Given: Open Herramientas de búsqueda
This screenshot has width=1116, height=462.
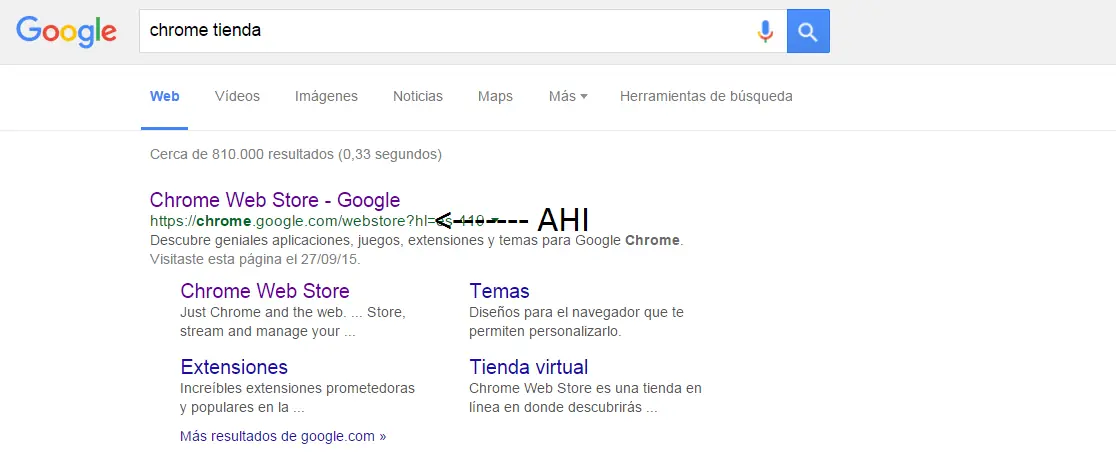Looking at the screenshot, I should (x=706, y=96).
